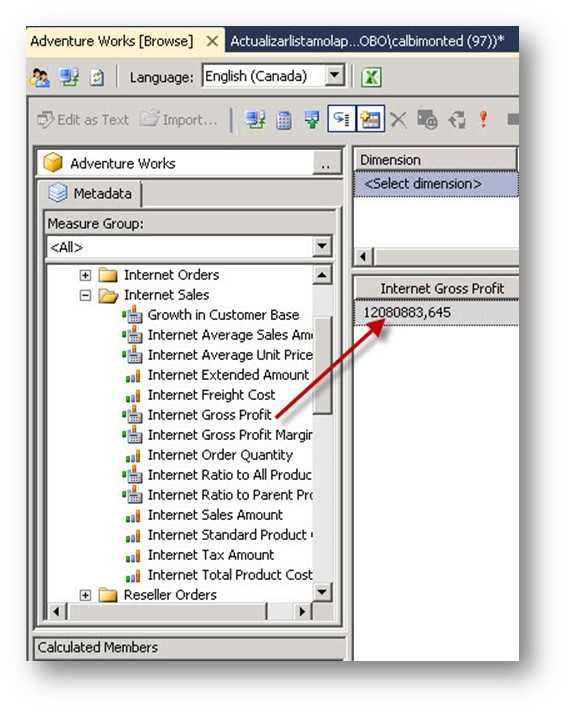This screenshot has width=571, height=713.
Task: Click the Cancel Query icon beside exclamation mark
Action: tap(513, 120)
